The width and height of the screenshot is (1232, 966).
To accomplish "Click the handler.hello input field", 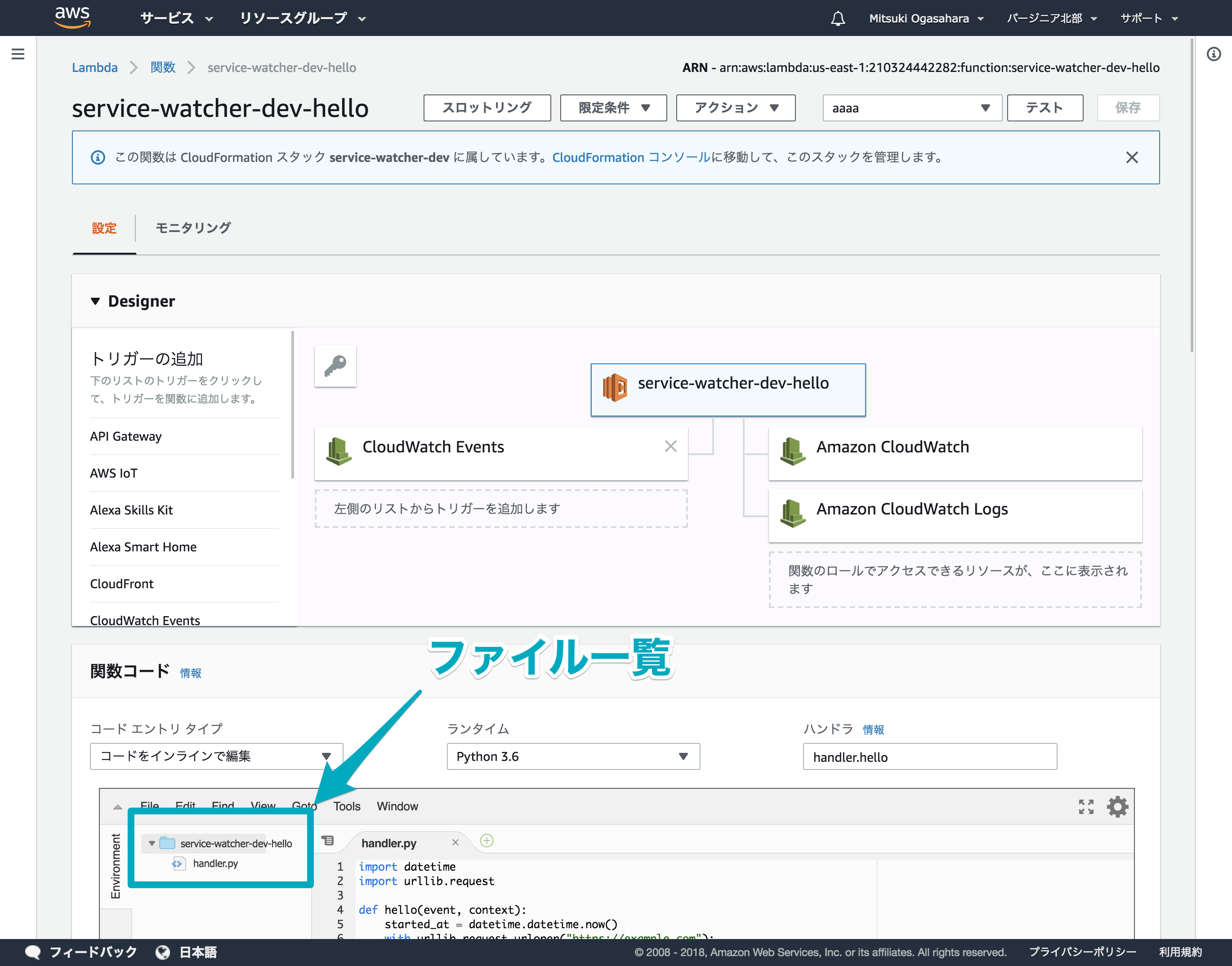I will pyautogui.click(x=929, y=756).
